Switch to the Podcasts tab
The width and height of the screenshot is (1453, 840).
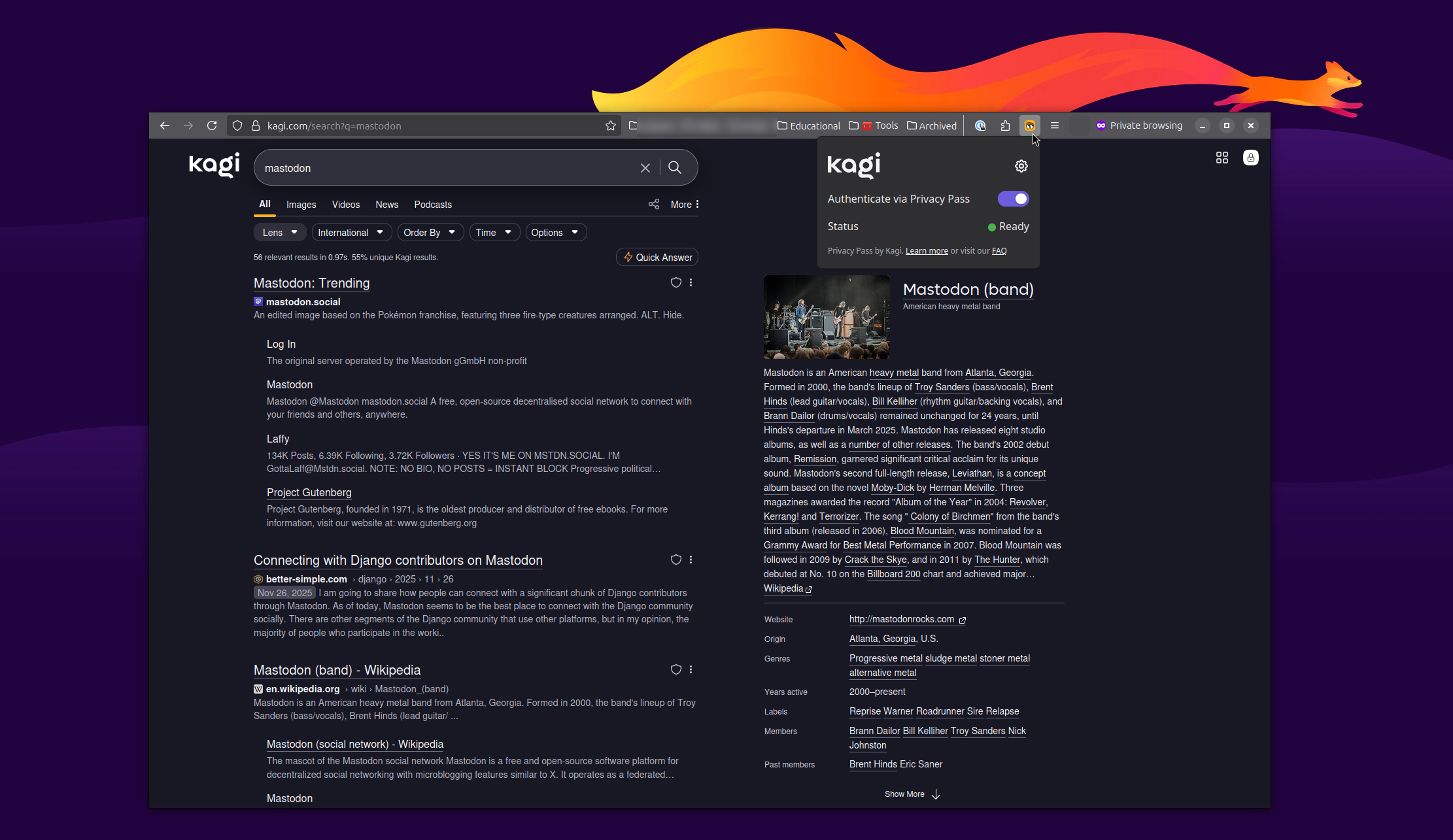point(432,205)
